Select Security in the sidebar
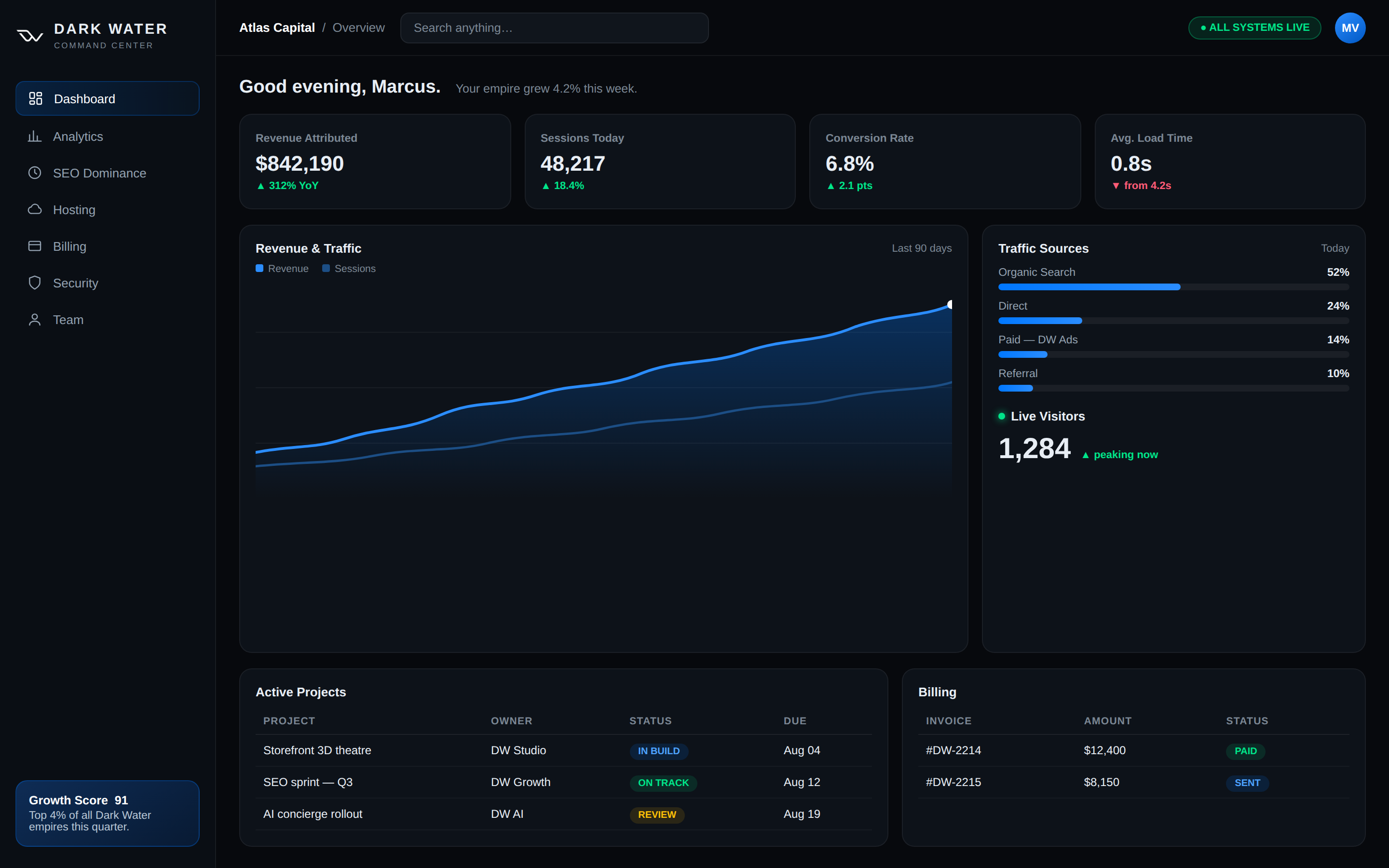1389x868 pixels. click(x=108, y=283)
